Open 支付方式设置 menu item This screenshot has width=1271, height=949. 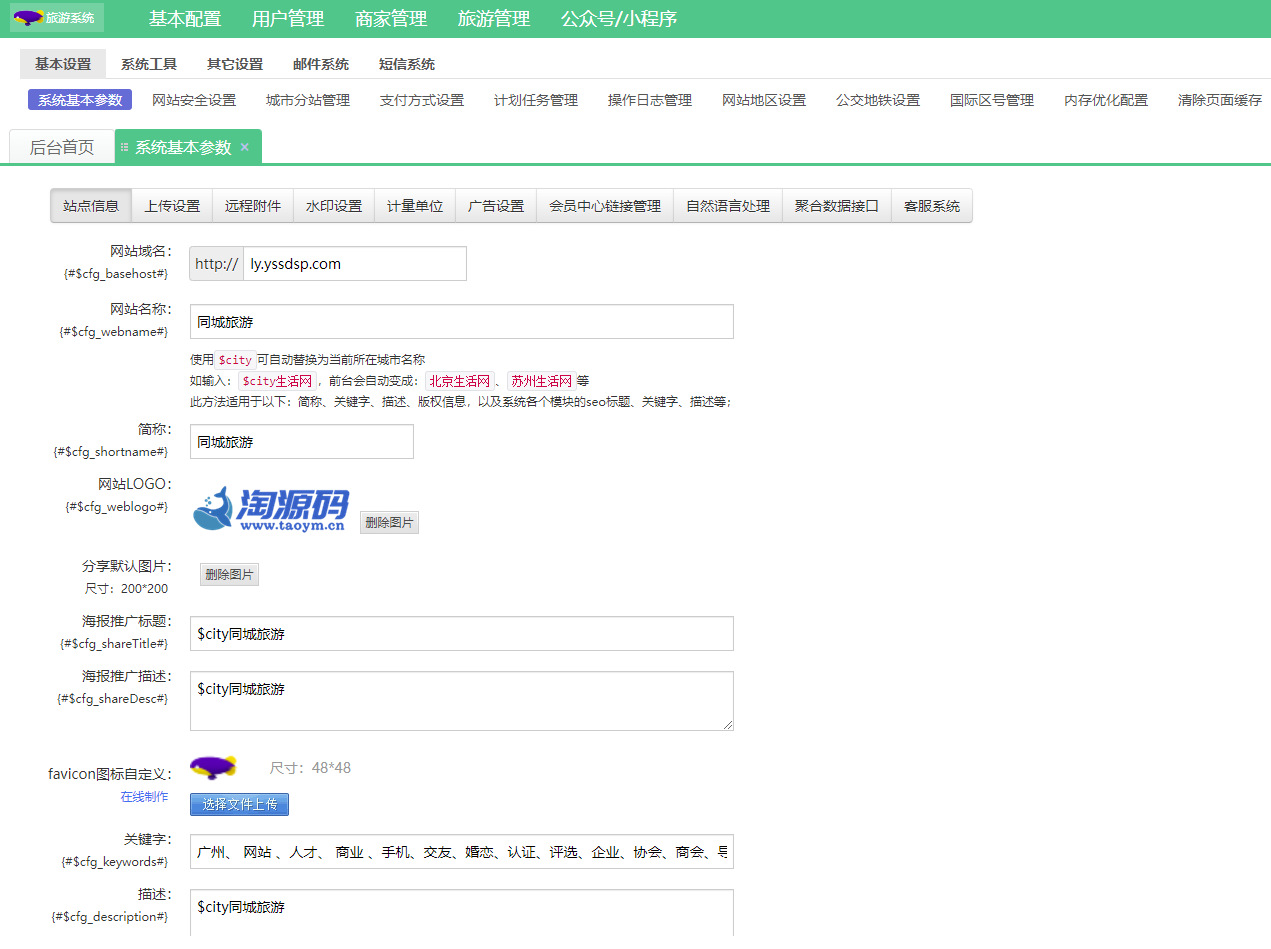coord(422,100)
